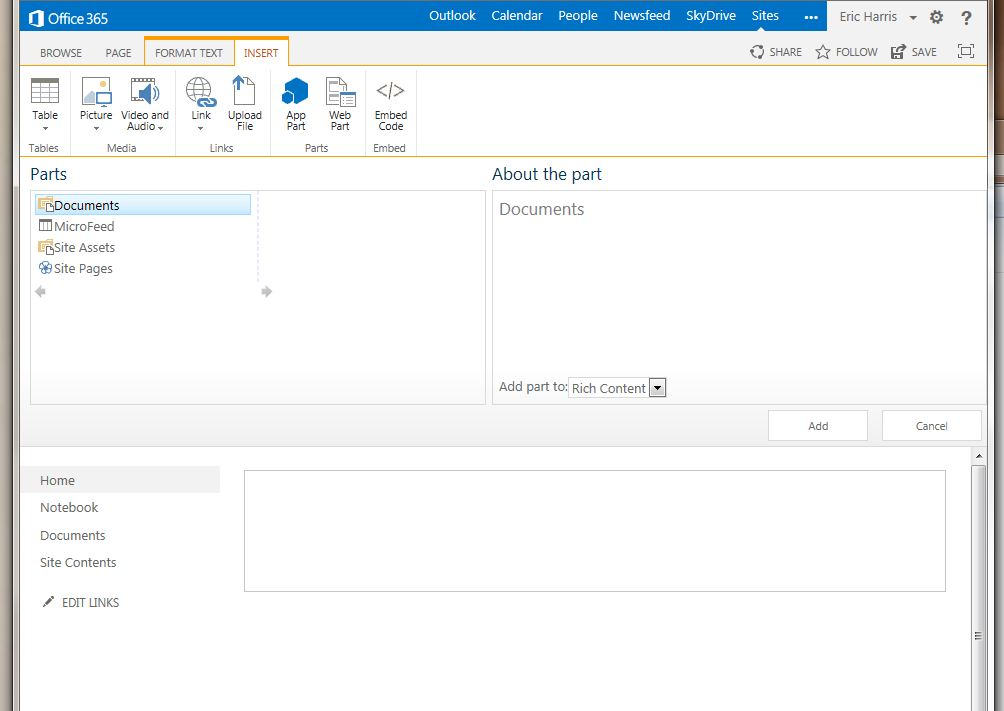Click the Link globe icon
Screen dimensions: 1004x711
pos(200,91)
